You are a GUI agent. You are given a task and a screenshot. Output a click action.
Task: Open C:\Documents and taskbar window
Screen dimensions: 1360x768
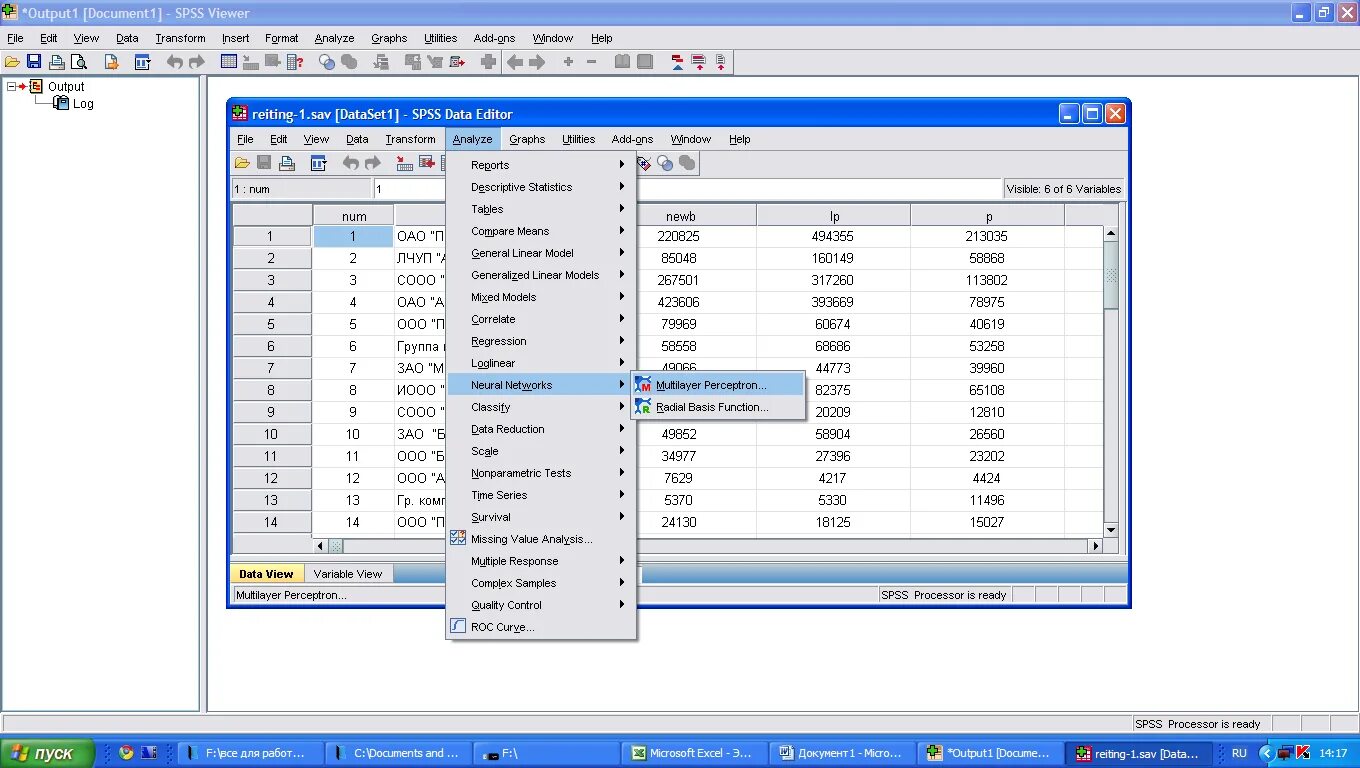398,753
